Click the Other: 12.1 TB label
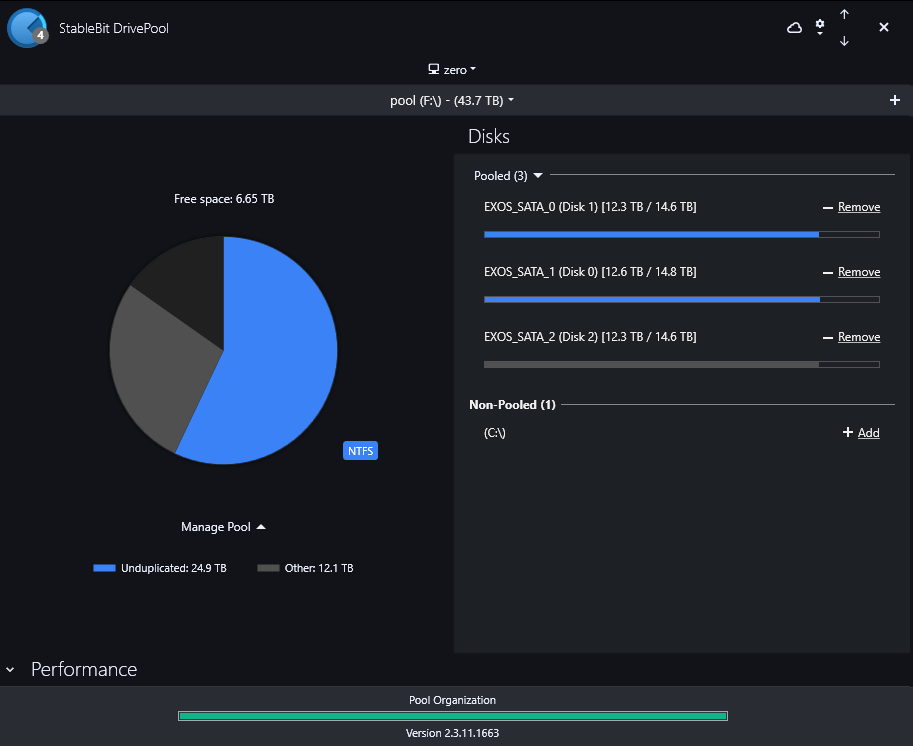913x746 pixels. [x=319, y=568]
